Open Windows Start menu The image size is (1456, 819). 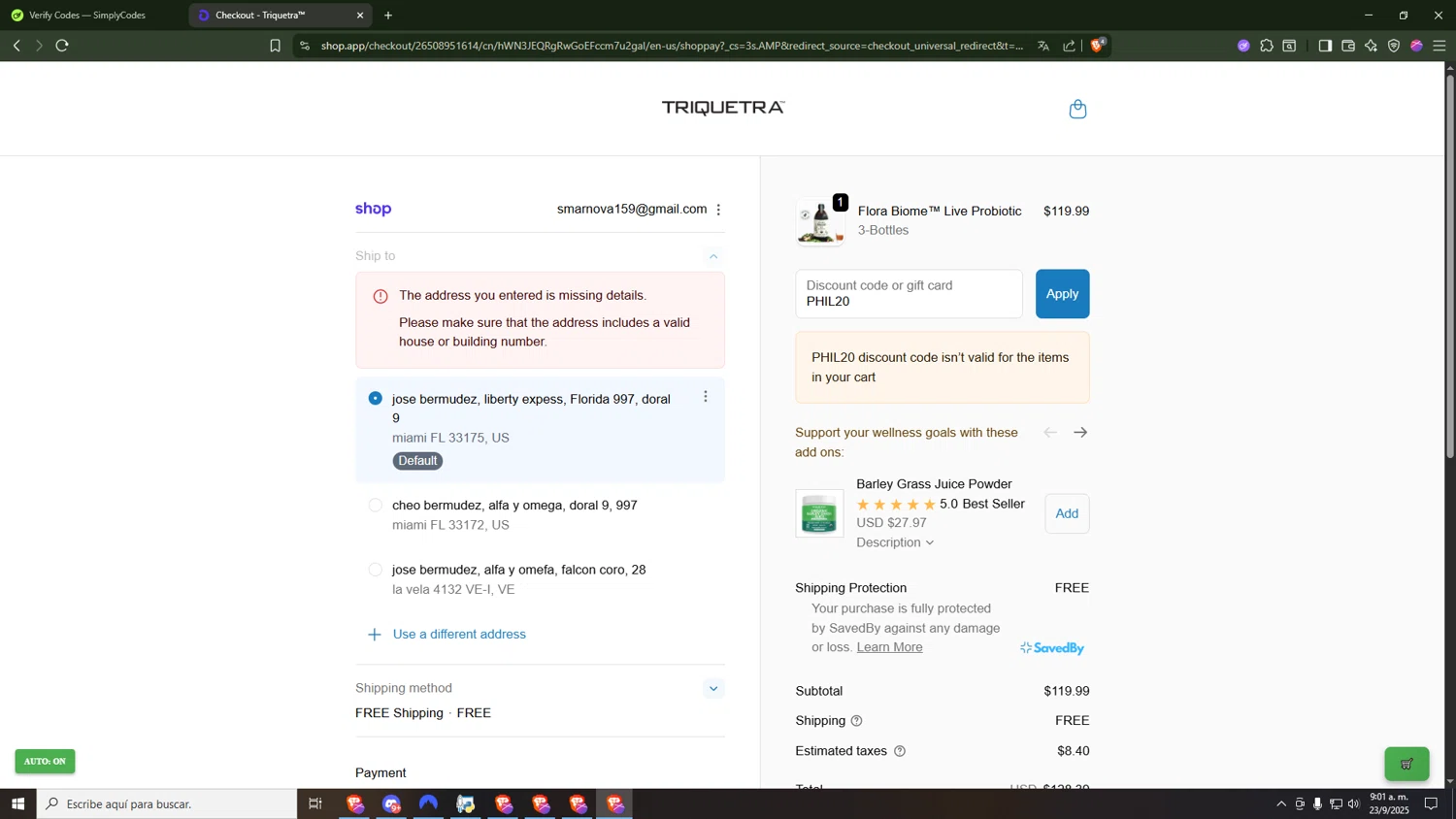click(17, 803)
